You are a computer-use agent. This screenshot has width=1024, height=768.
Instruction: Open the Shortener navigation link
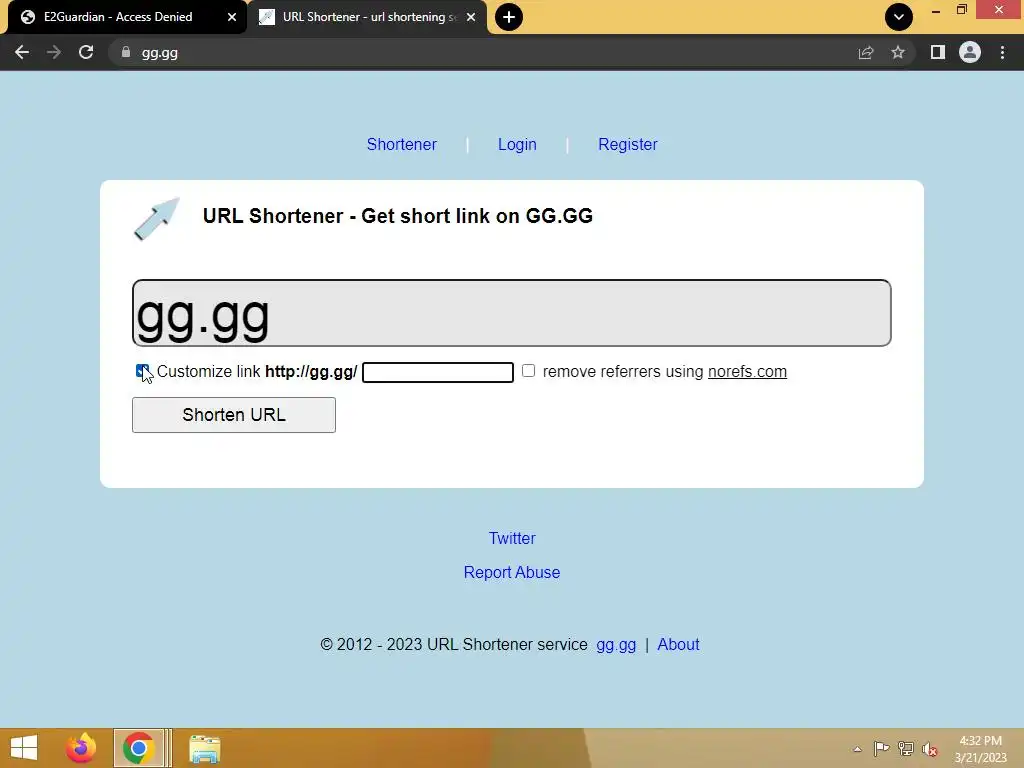(402, 144)
